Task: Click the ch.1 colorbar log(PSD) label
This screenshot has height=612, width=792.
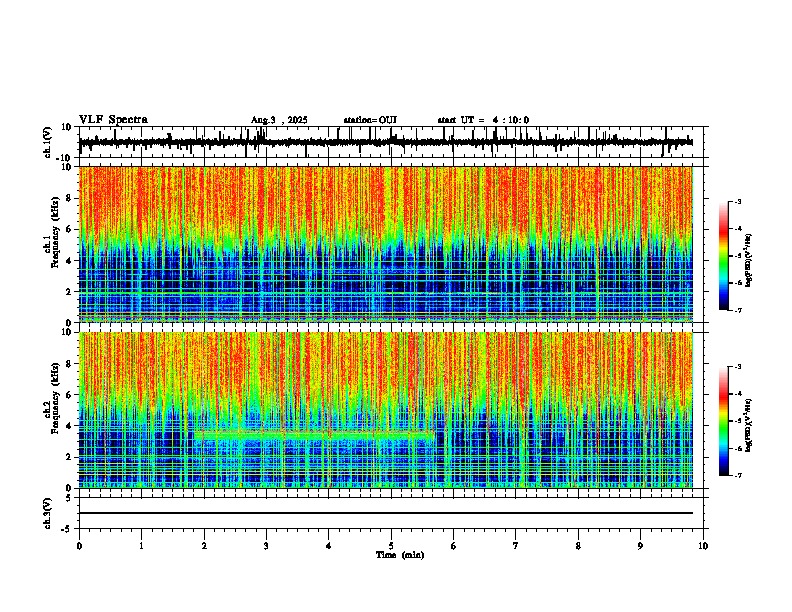Action: (748, 261)
